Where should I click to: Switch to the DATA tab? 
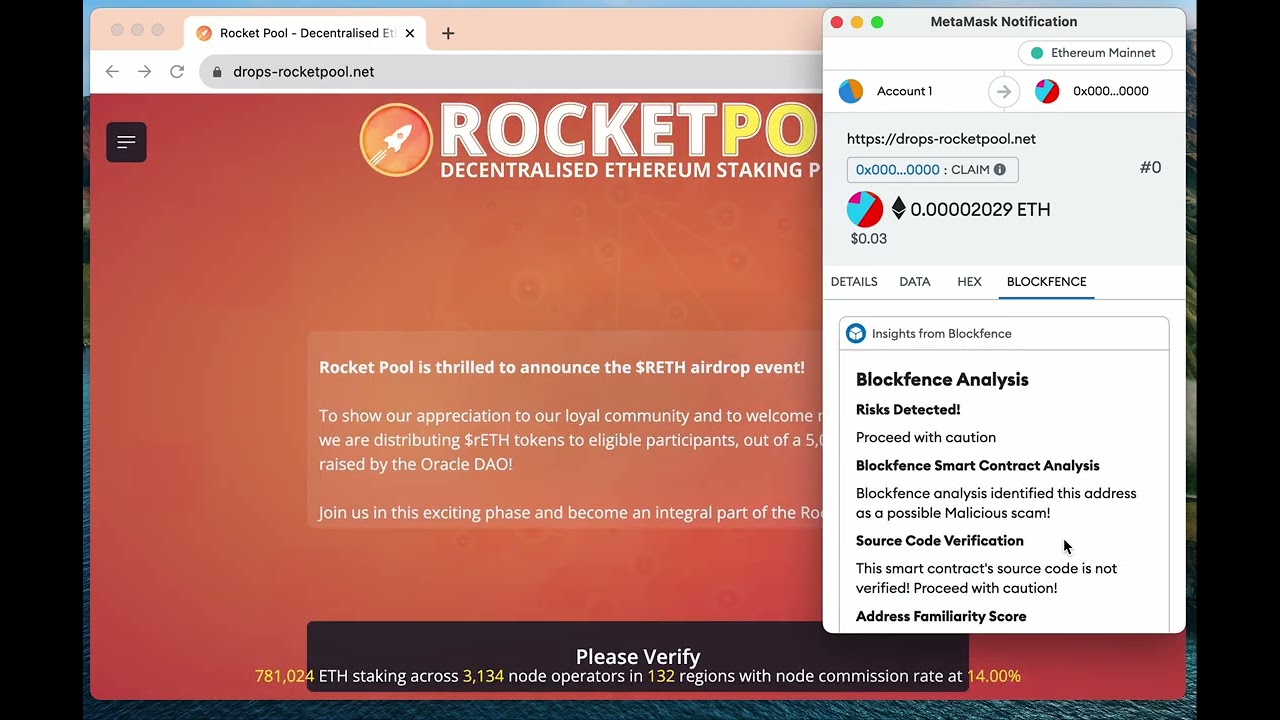(x=915, y=282)
